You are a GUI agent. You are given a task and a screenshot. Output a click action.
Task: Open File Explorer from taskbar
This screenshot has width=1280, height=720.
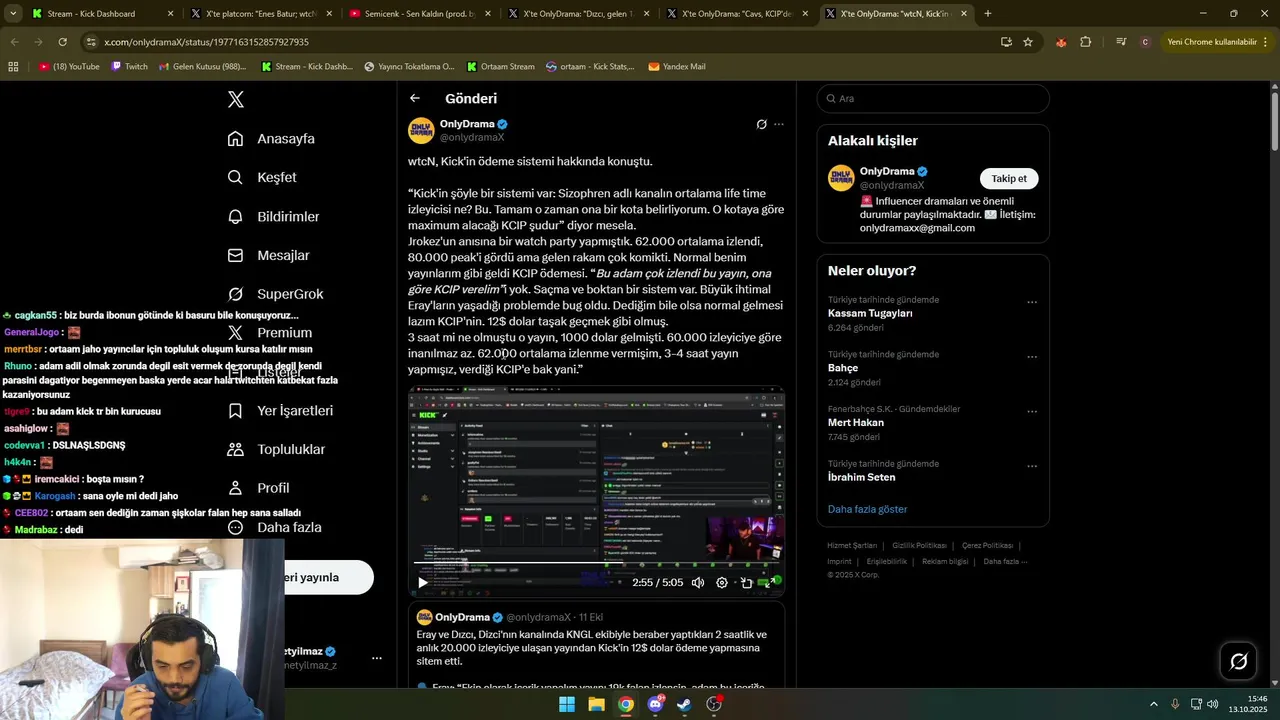pyautogui.click(x=596, y=704)
